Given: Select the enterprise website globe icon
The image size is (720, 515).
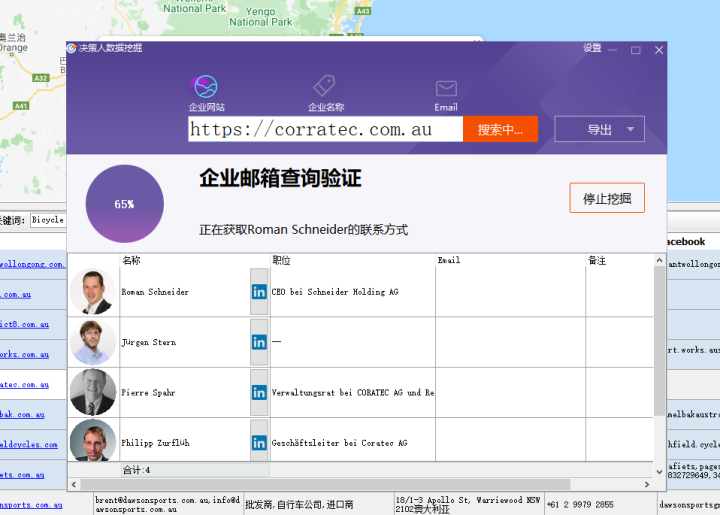Looking at the screenshot, I should click(x=206, y=86).
